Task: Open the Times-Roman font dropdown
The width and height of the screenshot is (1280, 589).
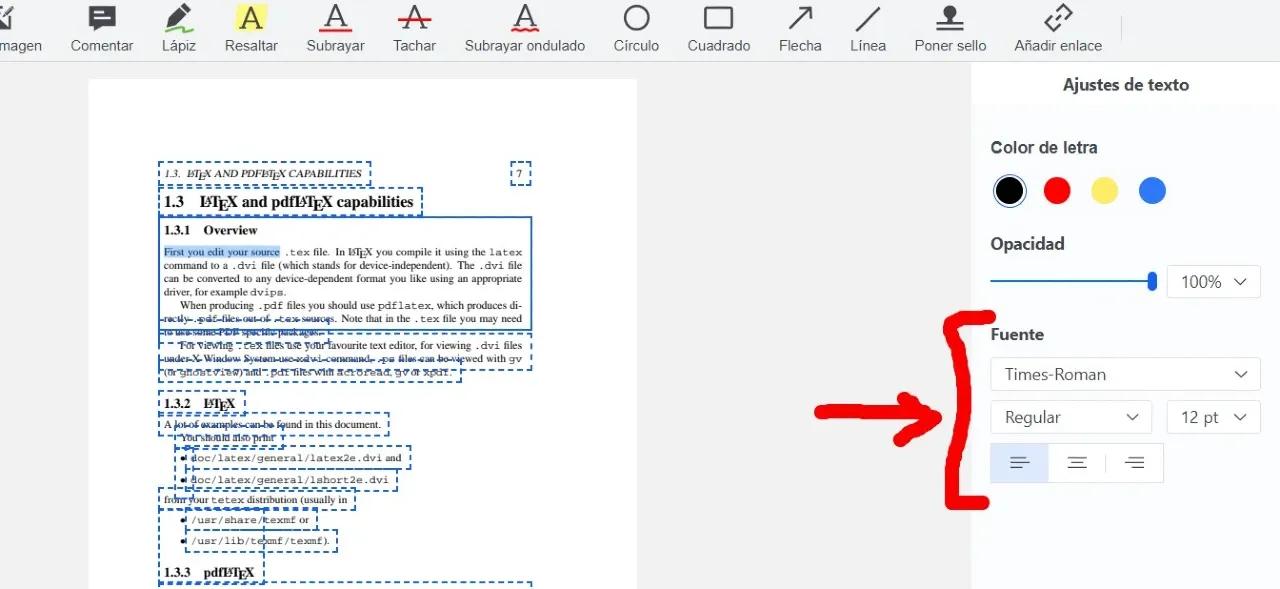Action: (x=1125, y=375)
